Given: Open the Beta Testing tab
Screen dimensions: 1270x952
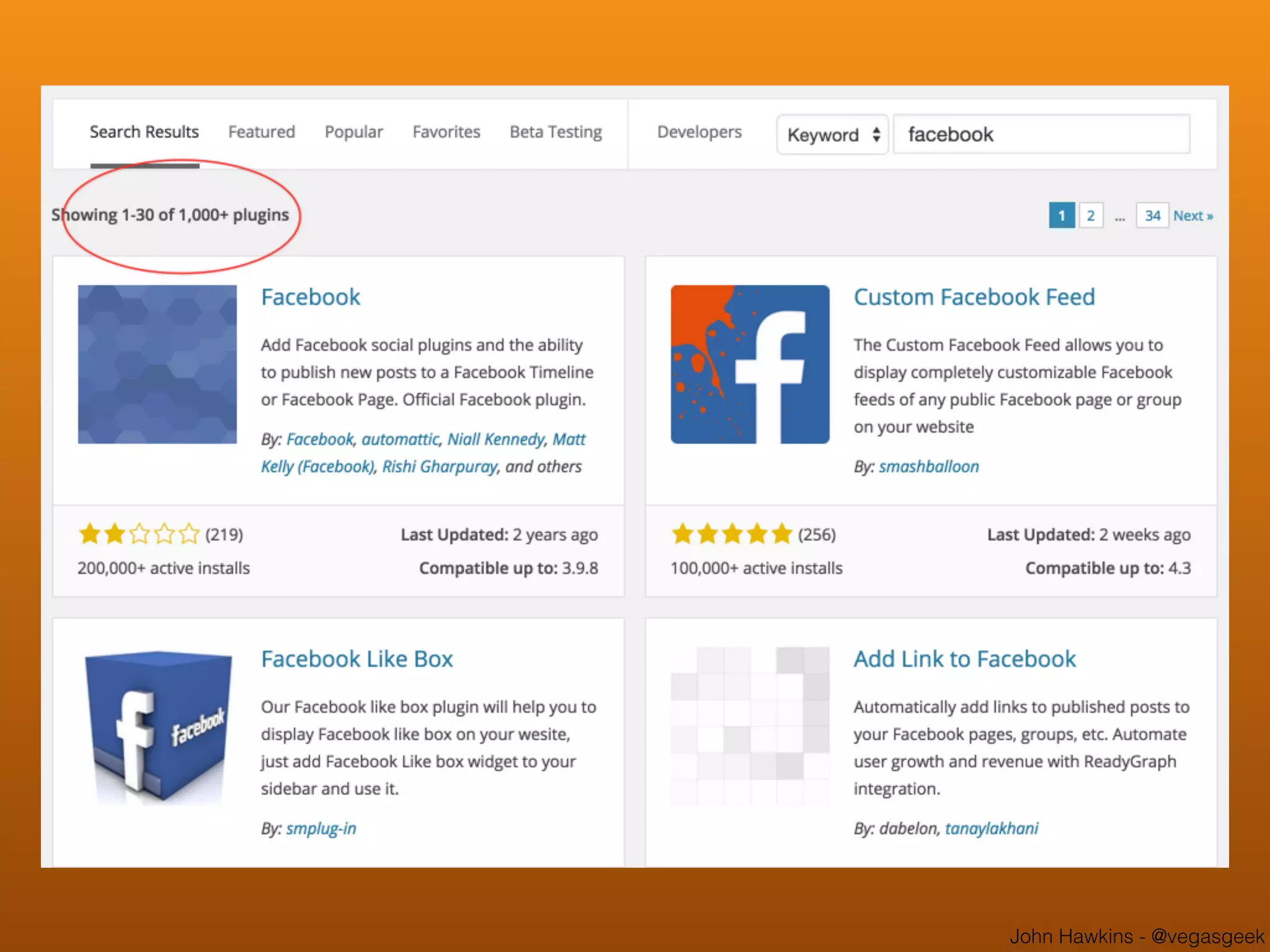Looking at the screenshot, I should click(x=556, y=132).
